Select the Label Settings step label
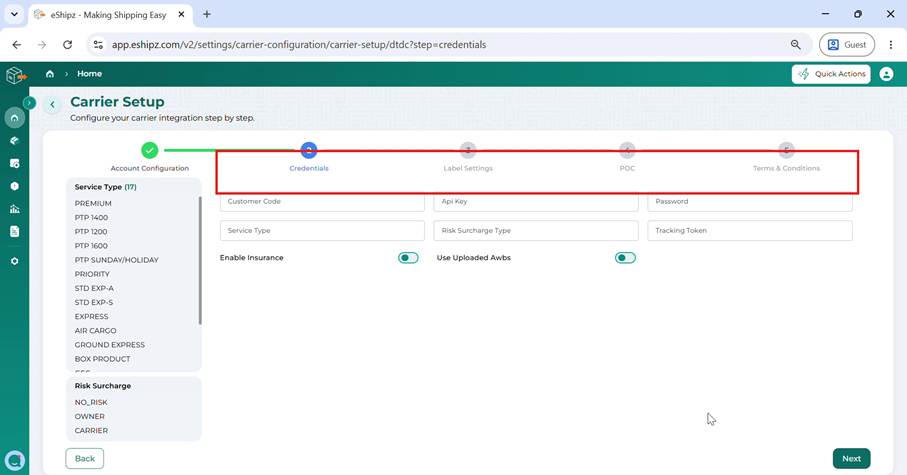This screenshot has width=907, height=475. coord(468,168)
